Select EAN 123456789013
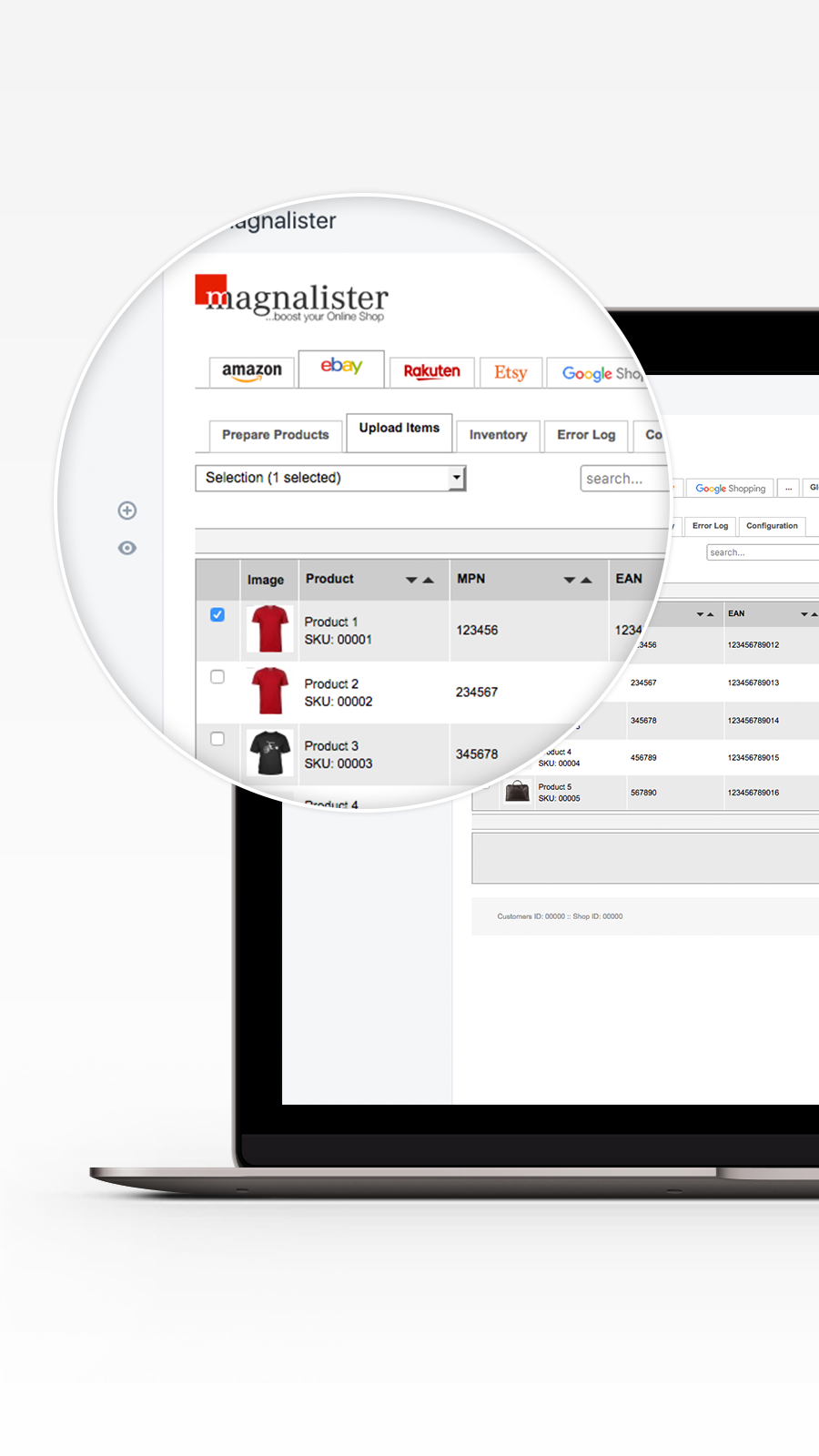Viewport: 819px width, 1456px height. (x=753, y=682)
